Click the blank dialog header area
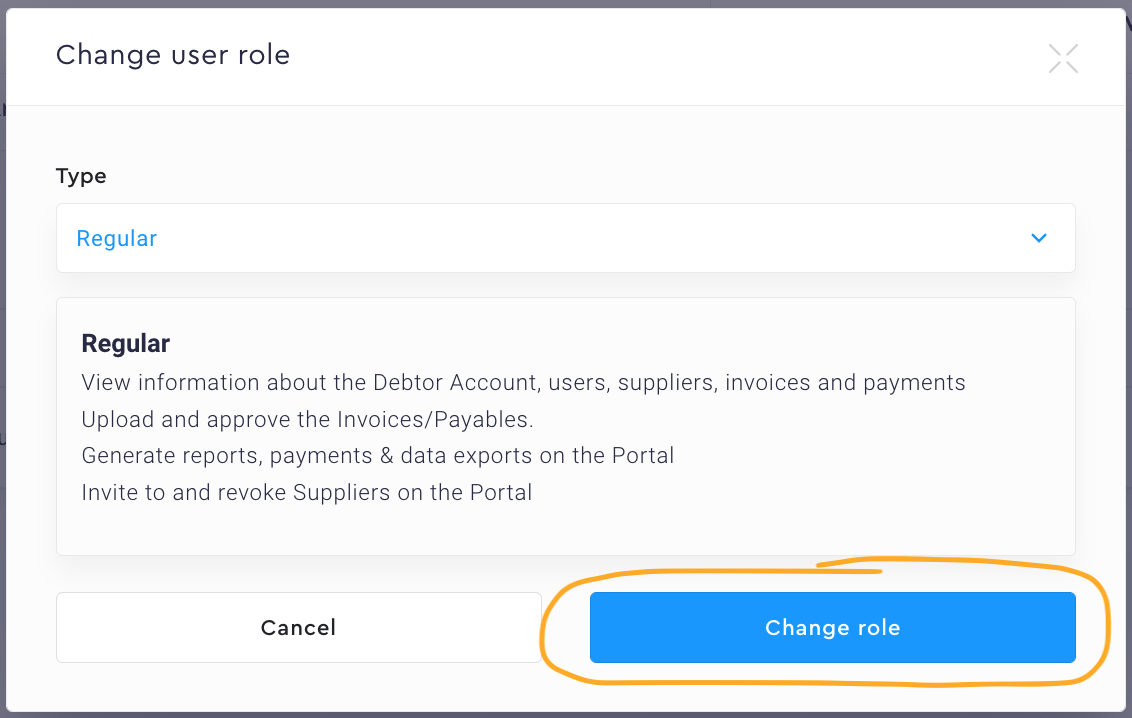 coord(650,55)
